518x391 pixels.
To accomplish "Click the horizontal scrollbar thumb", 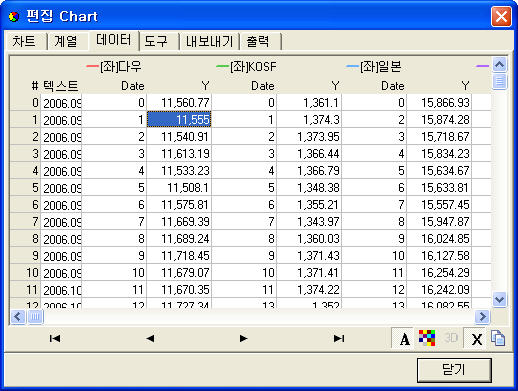I will 35,317.
